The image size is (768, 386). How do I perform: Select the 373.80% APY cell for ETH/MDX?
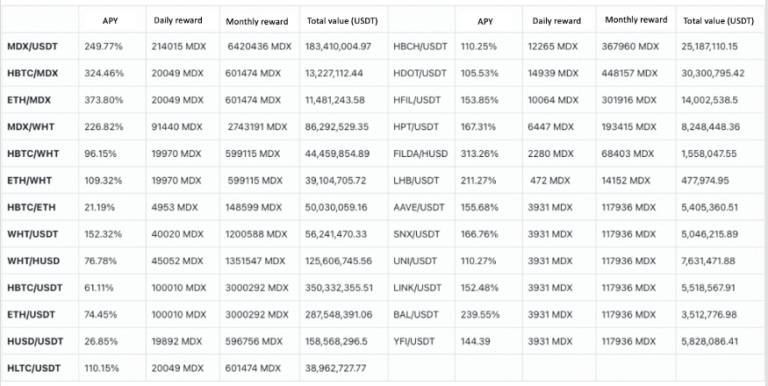point(104,100)
